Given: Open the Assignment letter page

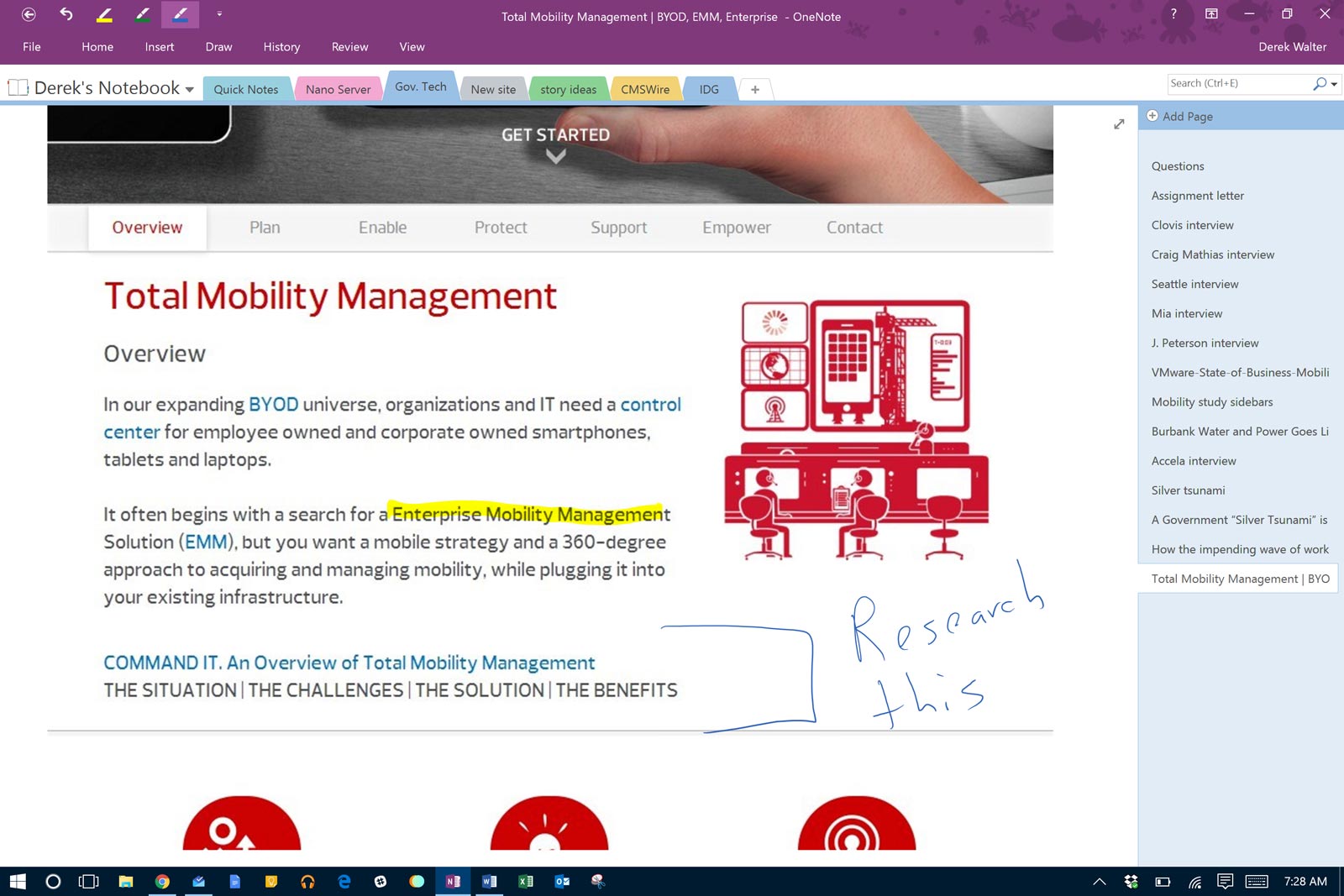Looking at the screenshot, I should tap(1238, 196).
